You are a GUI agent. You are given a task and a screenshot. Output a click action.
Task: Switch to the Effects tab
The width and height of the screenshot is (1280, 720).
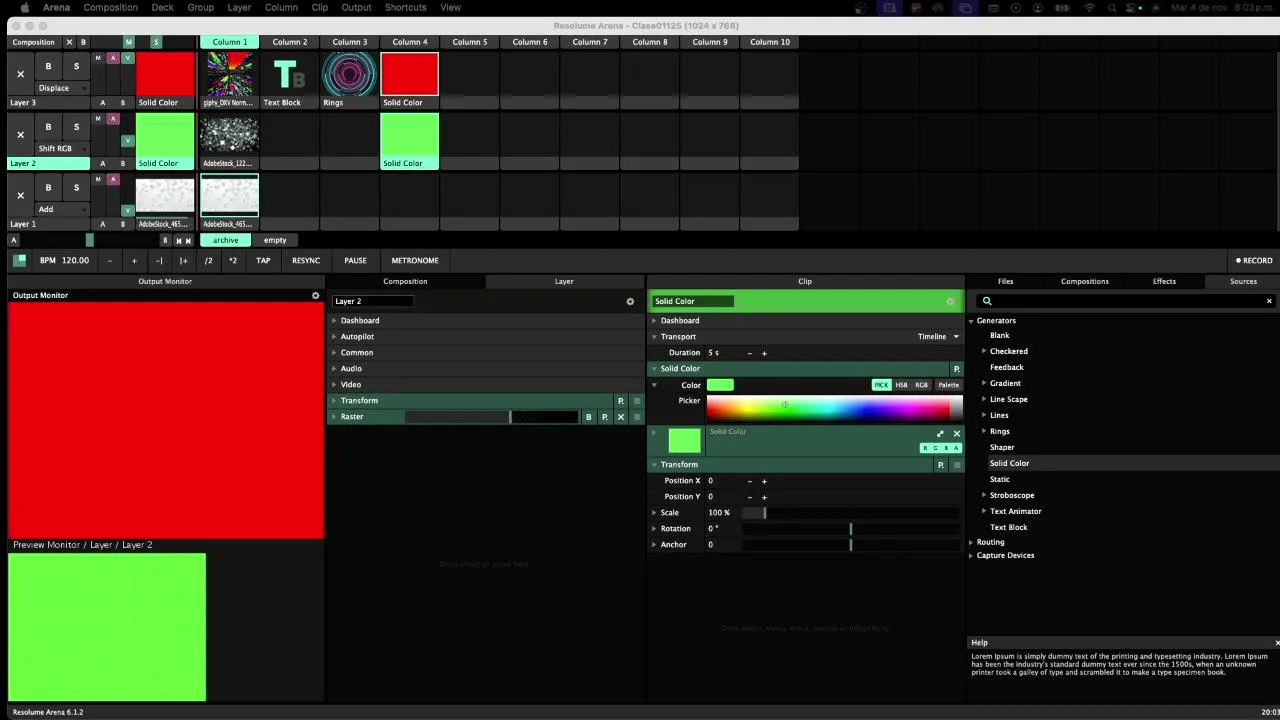(x=1164, y=282)
